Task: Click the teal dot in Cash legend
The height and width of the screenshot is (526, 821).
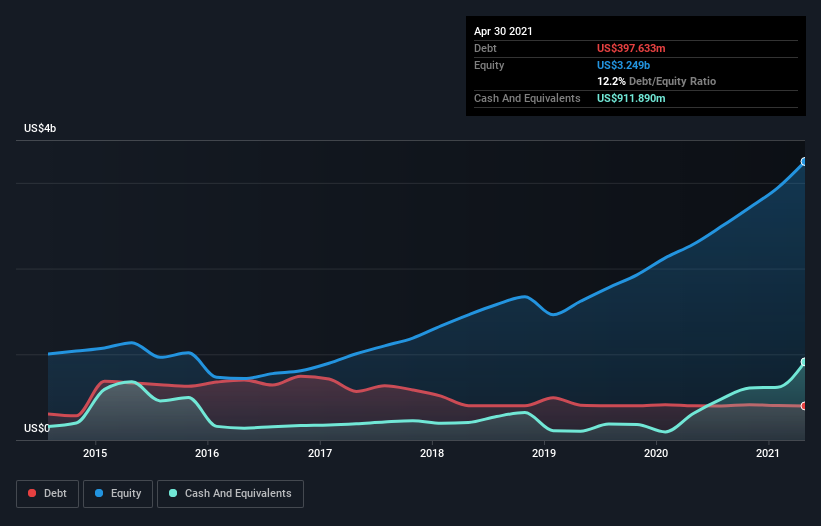Action: (x=173, y=494)
